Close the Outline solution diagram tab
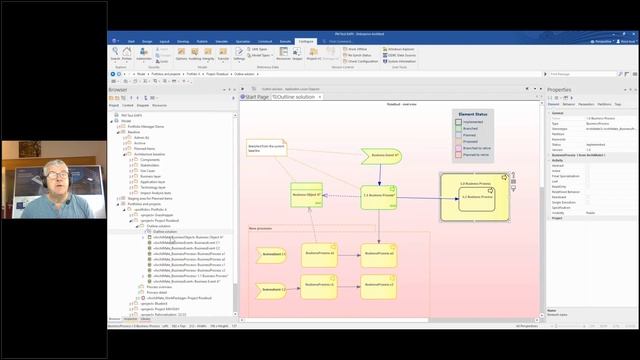Viewport: 640px width, 360px height. tap(320, 97)
